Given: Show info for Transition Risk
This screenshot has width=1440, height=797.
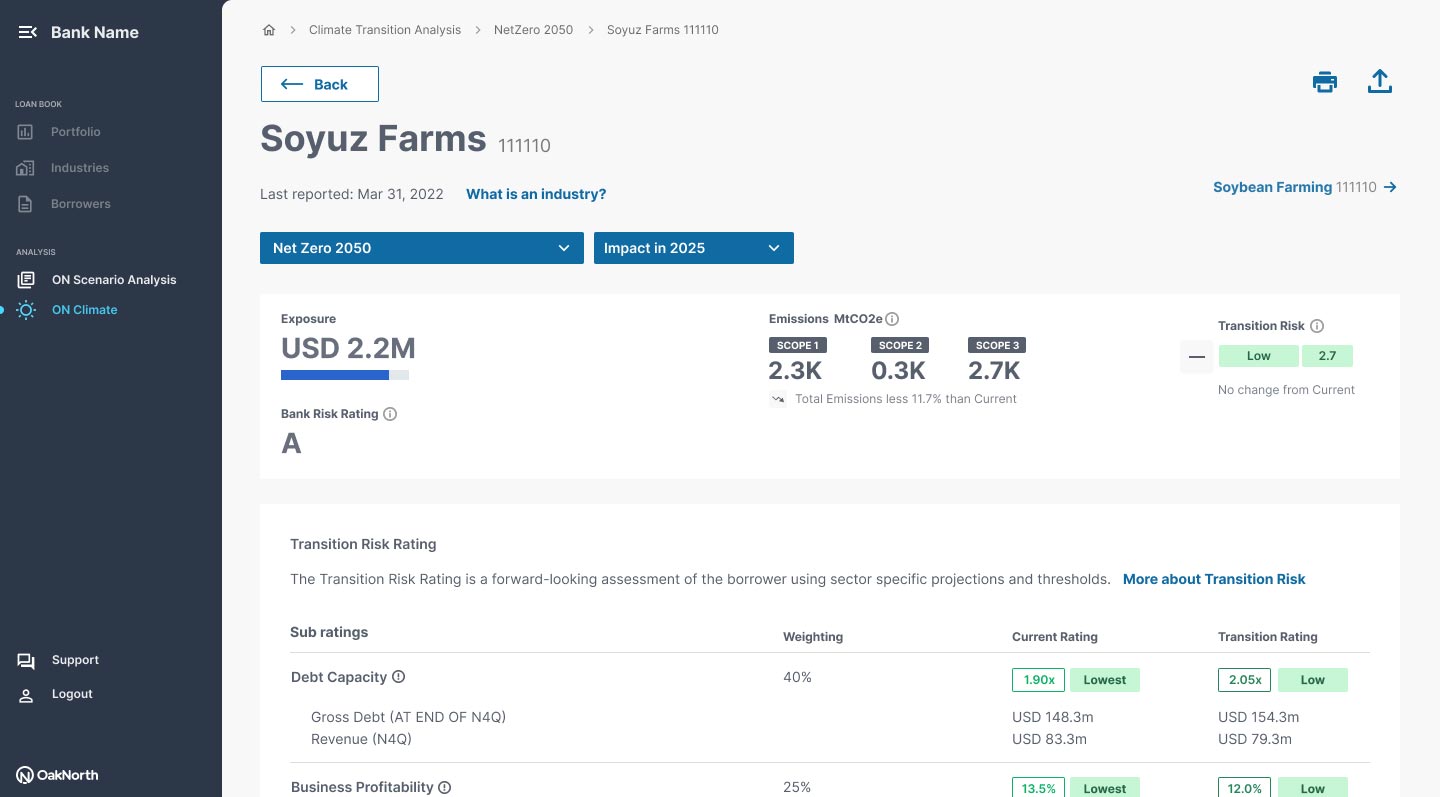Looking at the screenshot, I should [x=1317, y=326].
